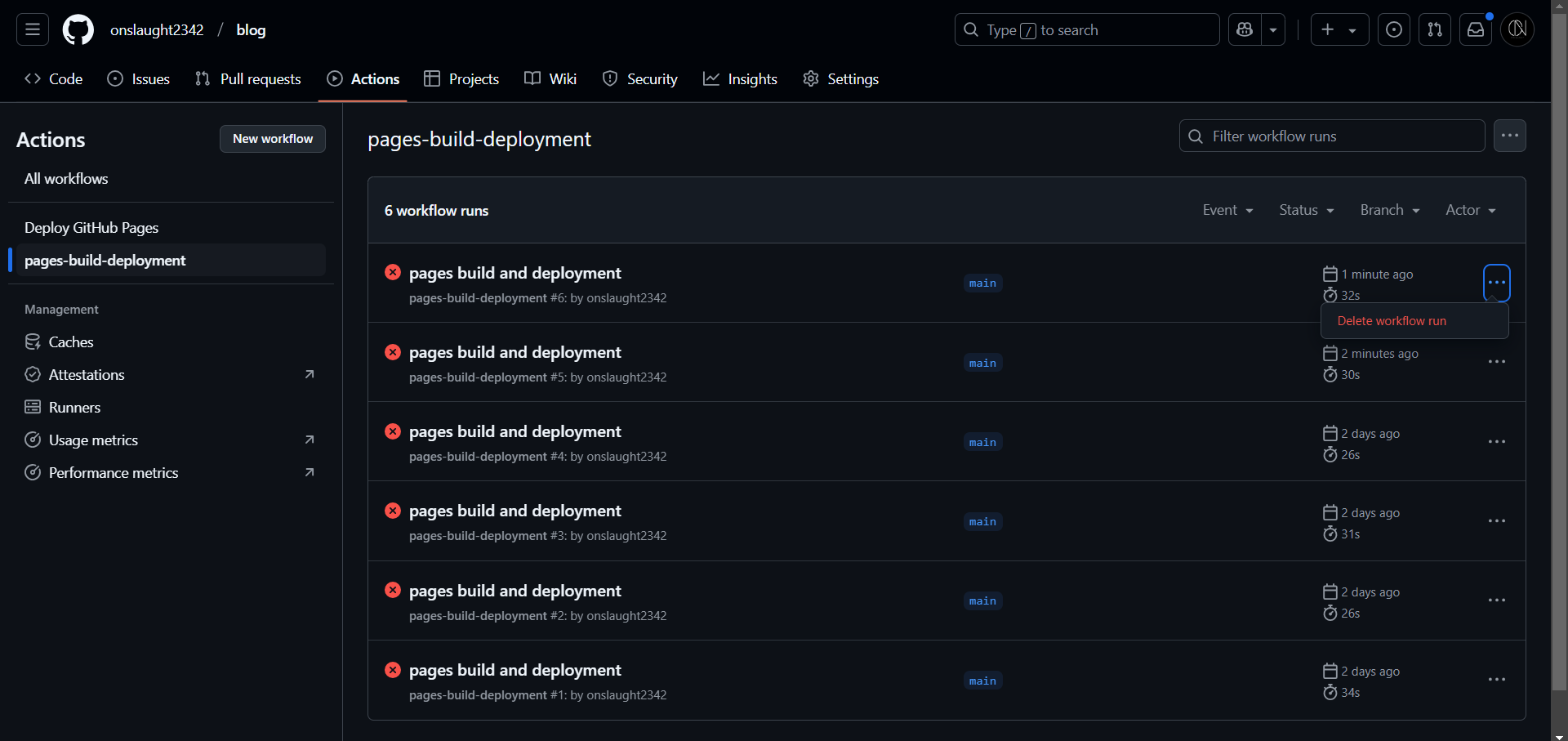Expand the Status filter dropdown
Screen dimensions: 1568x741
1307,210
